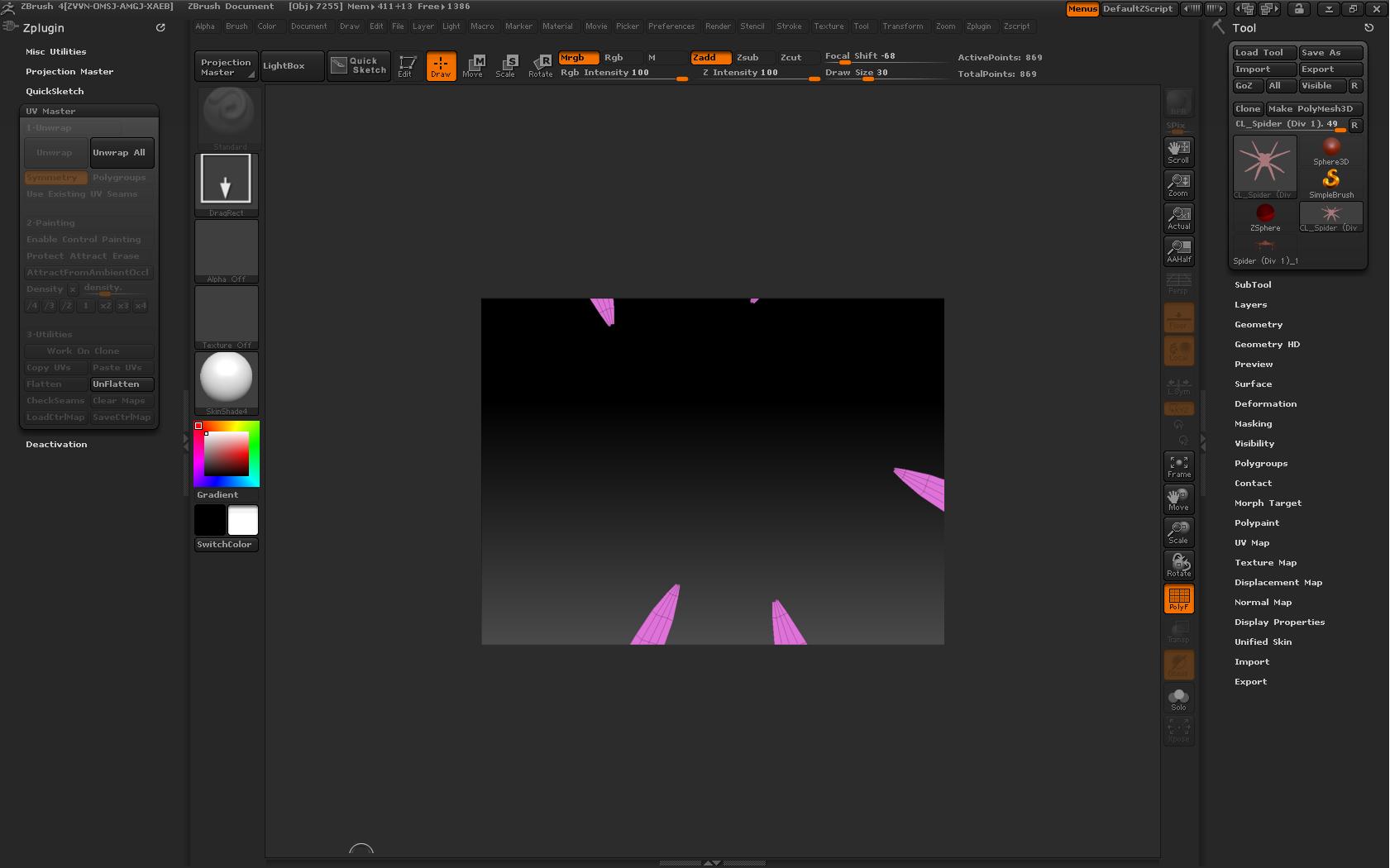Expand Misc Utilities in Zplugin
Image resolution: width=1390 pixels, height=868 pixels.
55,51
